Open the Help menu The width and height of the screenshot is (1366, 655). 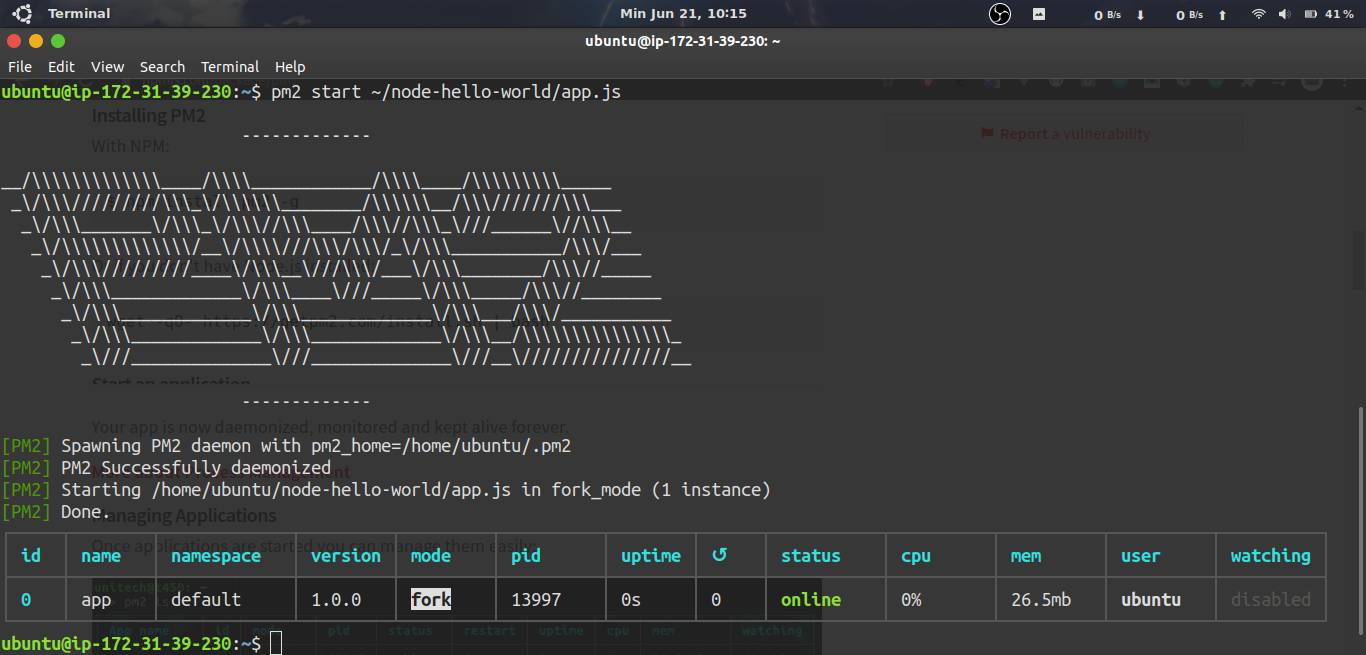click(290, 67)
